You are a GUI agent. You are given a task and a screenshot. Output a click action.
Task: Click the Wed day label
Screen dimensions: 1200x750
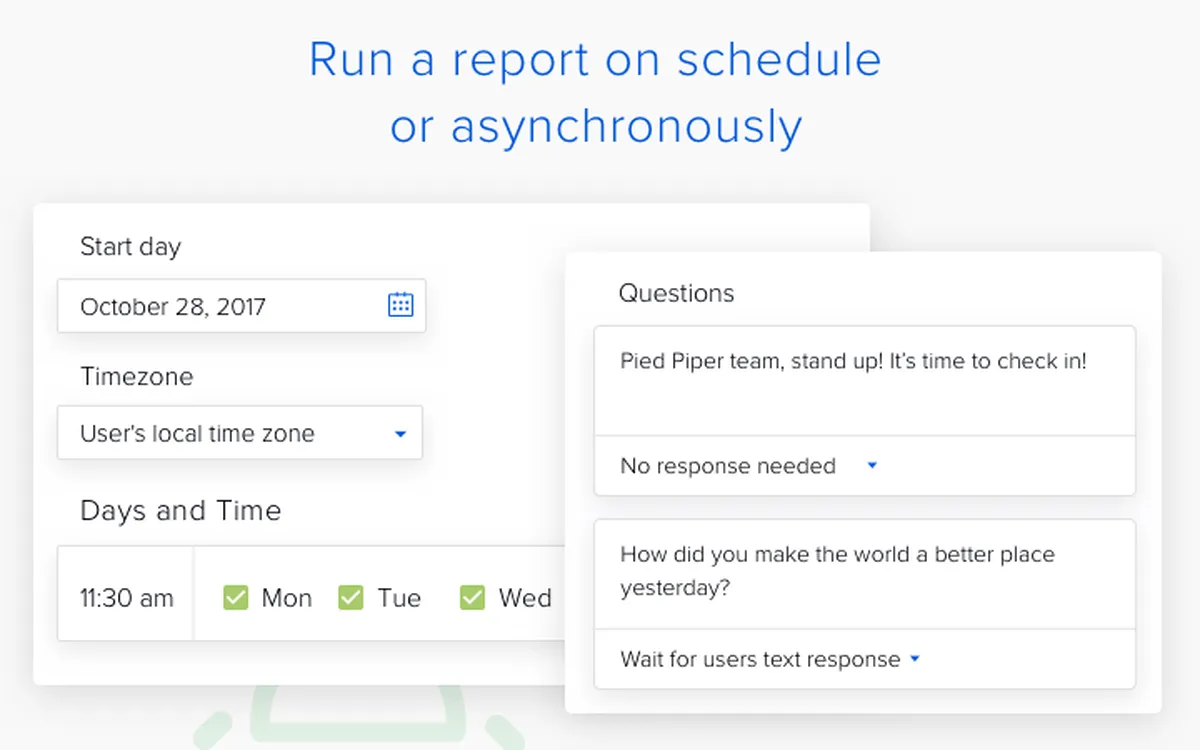[525, 598]
